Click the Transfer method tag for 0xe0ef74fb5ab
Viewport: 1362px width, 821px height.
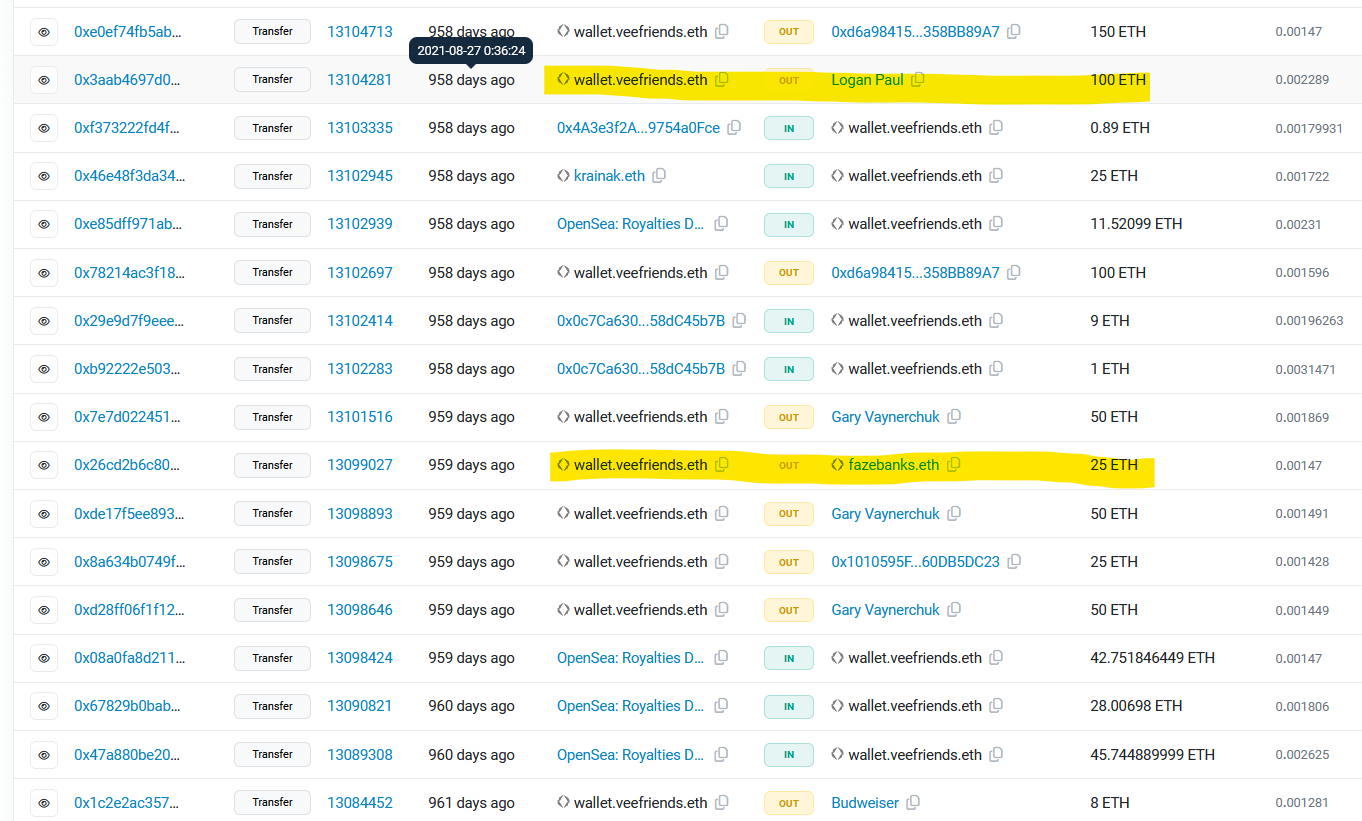click(x=273, y=32)
